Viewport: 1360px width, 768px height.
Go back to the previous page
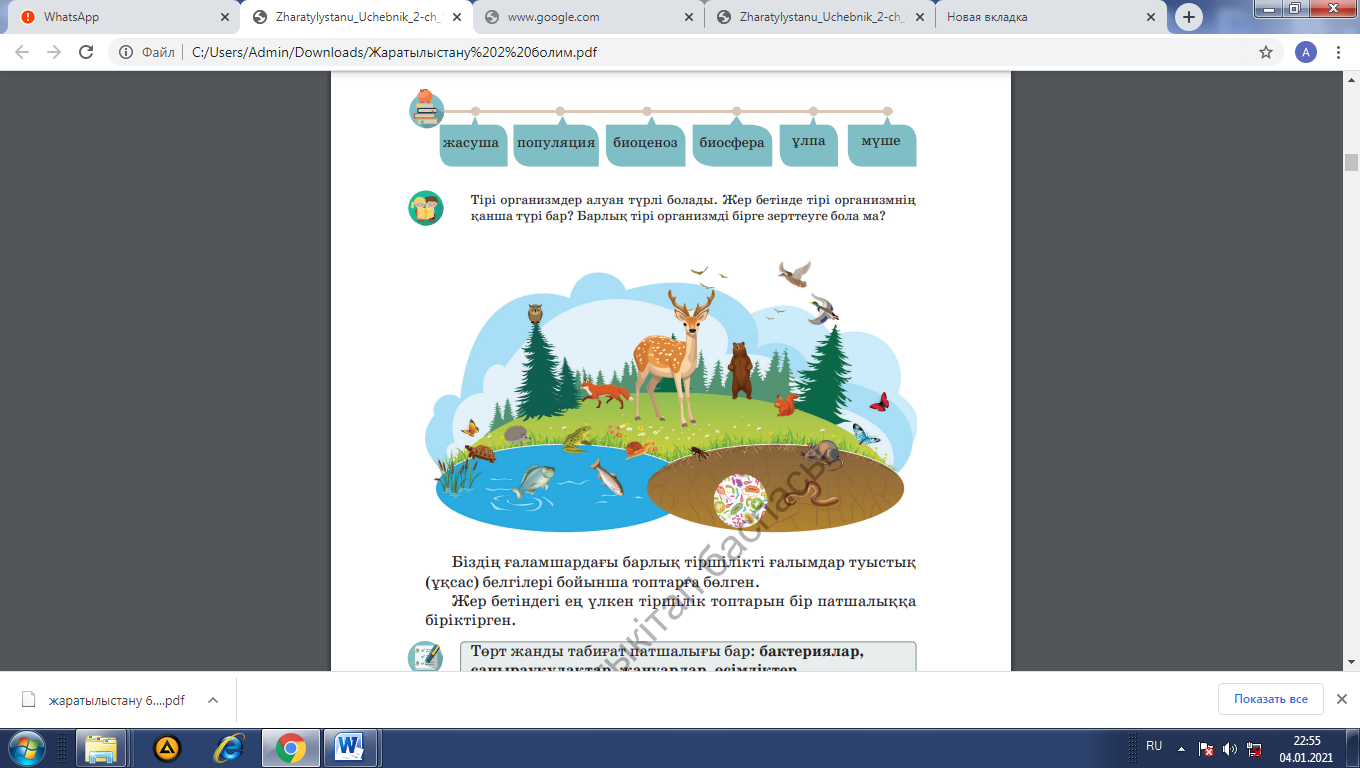(22, 52)
